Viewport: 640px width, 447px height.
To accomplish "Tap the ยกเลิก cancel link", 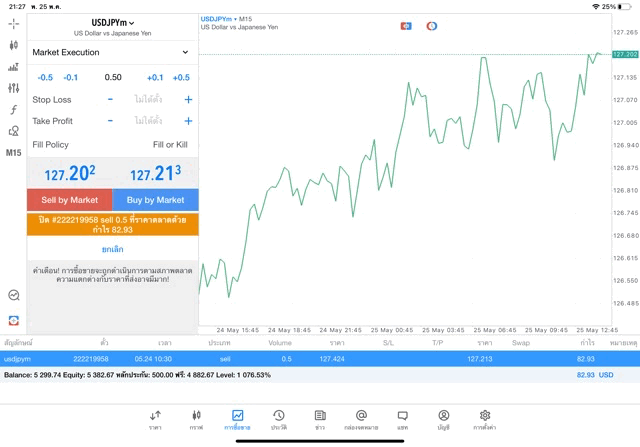I will [x=113, y=249].
